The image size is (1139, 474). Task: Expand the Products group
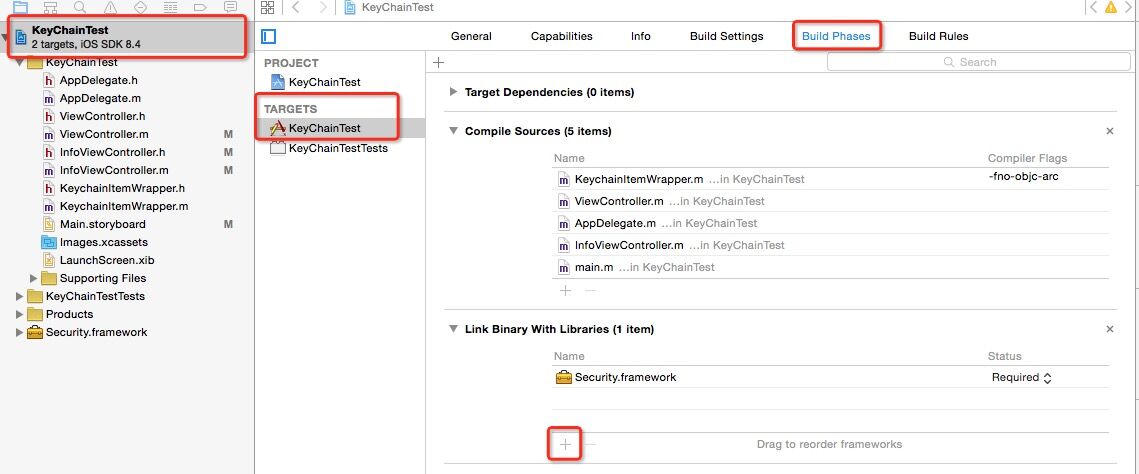(x=20, y=314)
